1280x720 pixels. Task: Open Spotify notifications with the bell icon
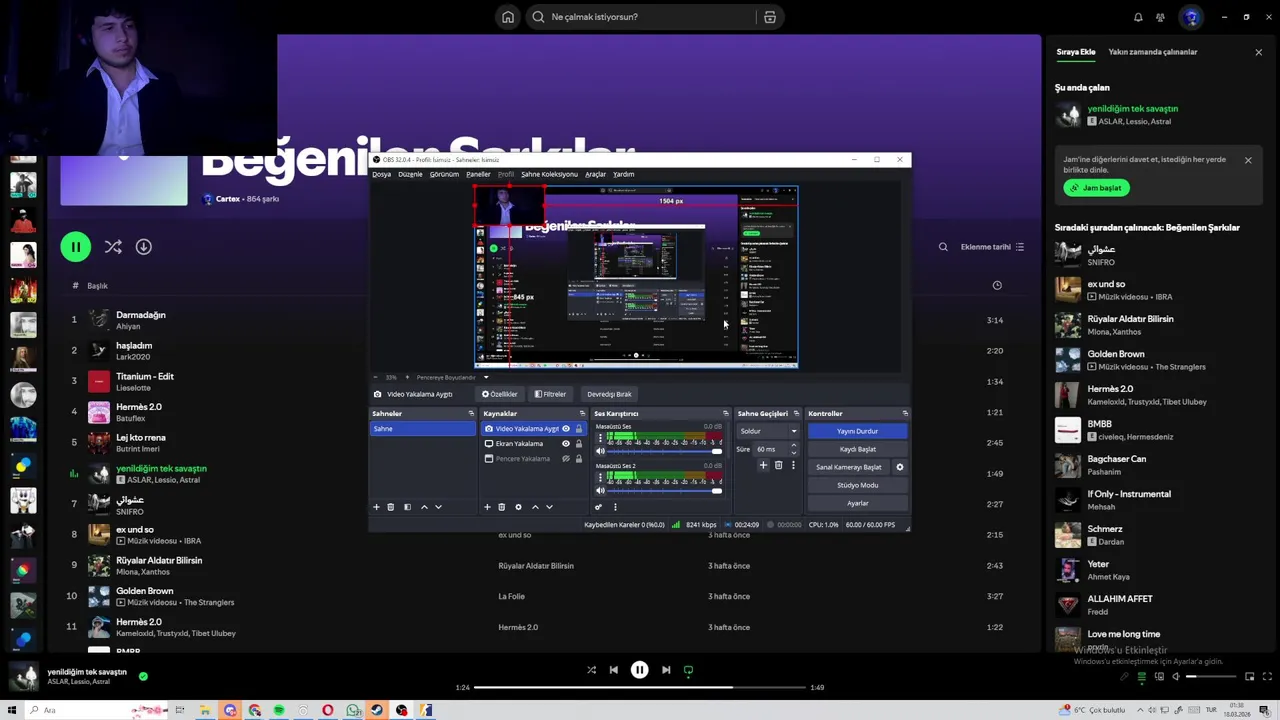pyautogui.click(x=1138, y=17)
